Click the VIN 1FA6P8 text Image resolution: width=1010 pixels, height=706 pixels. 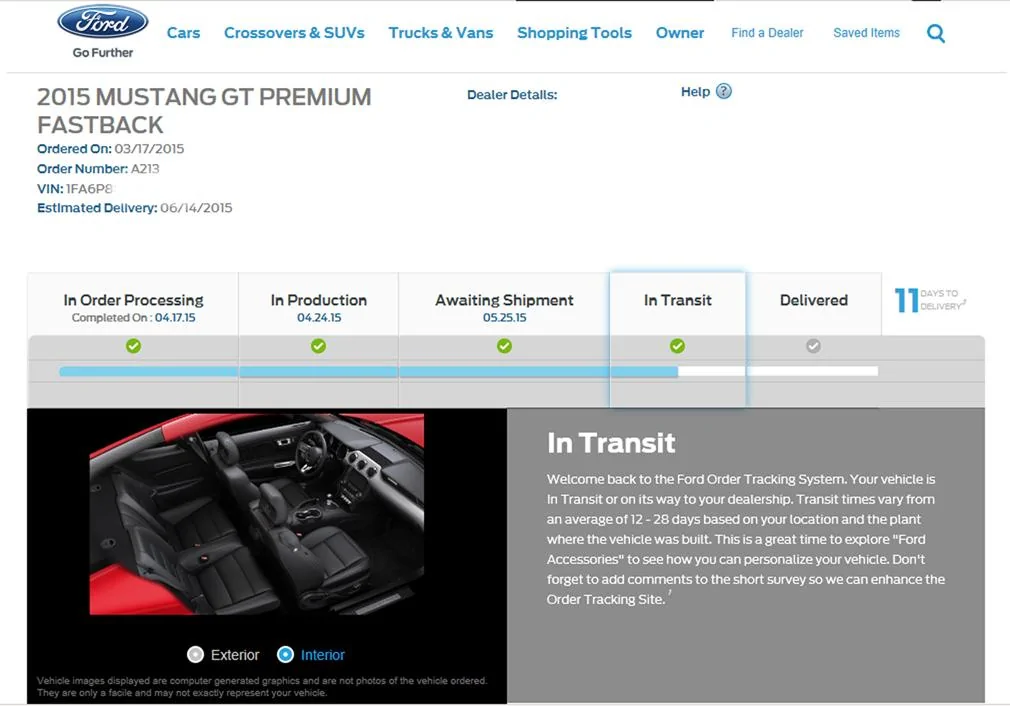(75, 189)
